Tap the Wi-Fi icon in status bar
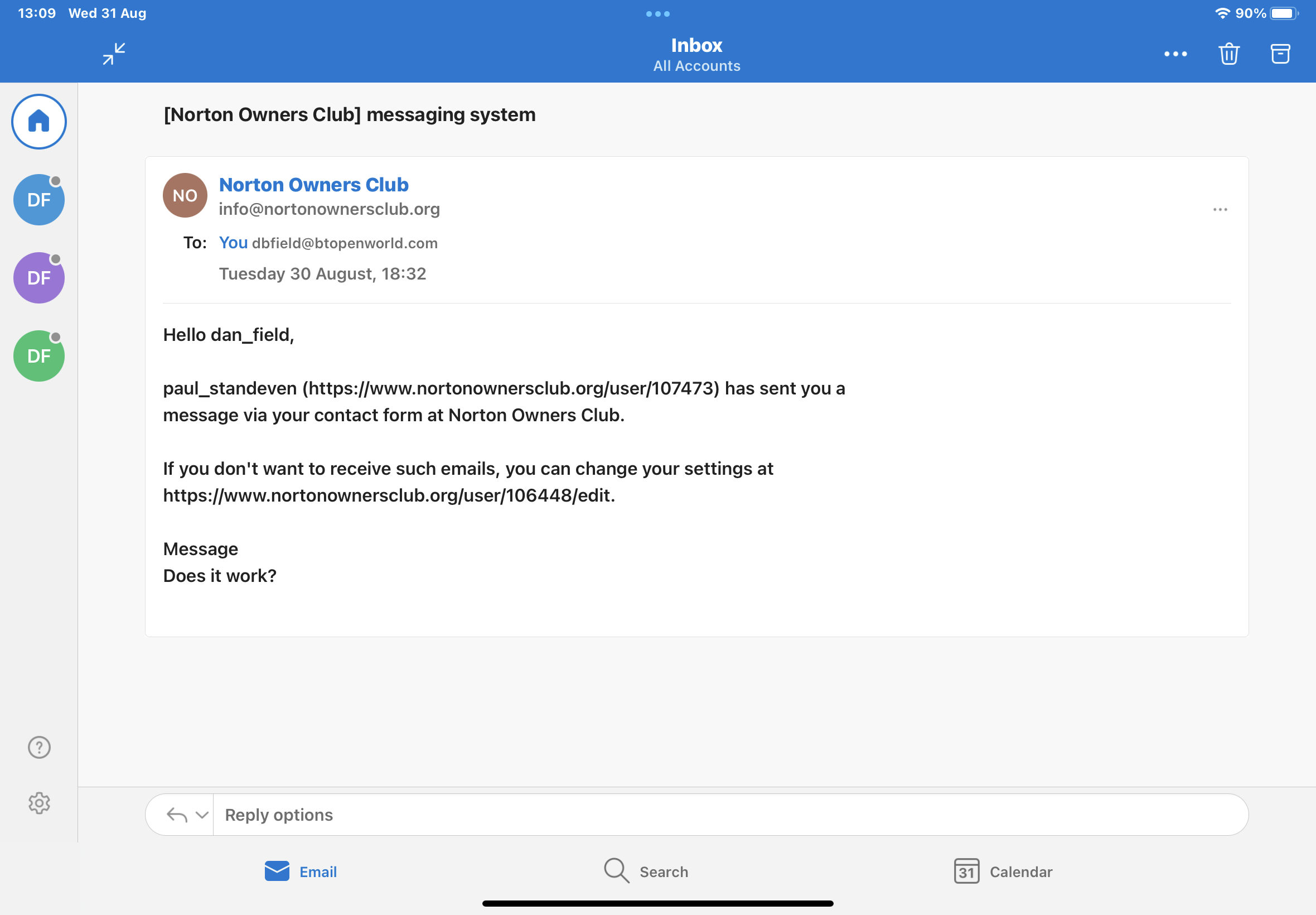This screenshot has height=915, width=1316. 1222,13
